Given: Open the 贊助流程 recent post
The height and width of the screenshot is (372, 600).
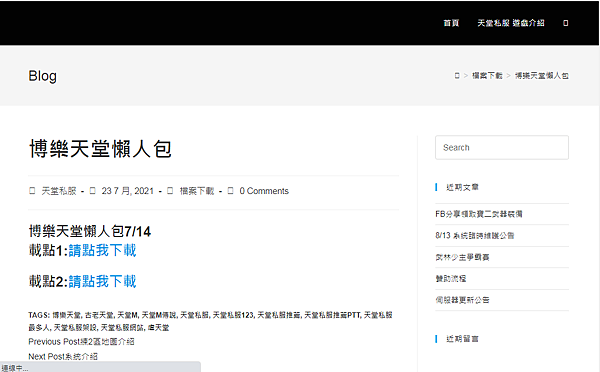Looking at the screenshot, I should click(x=451, y=279).
